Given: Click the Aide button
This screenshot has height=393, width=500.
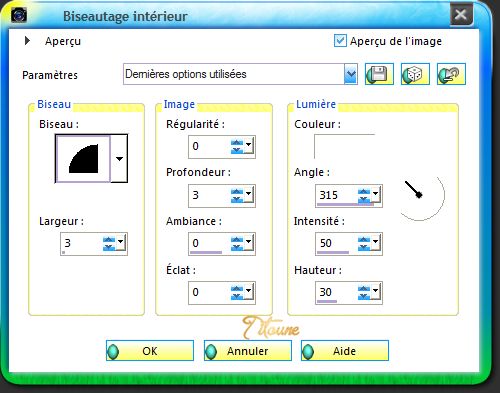Looking at the screenshot, I should pos(345,351).
